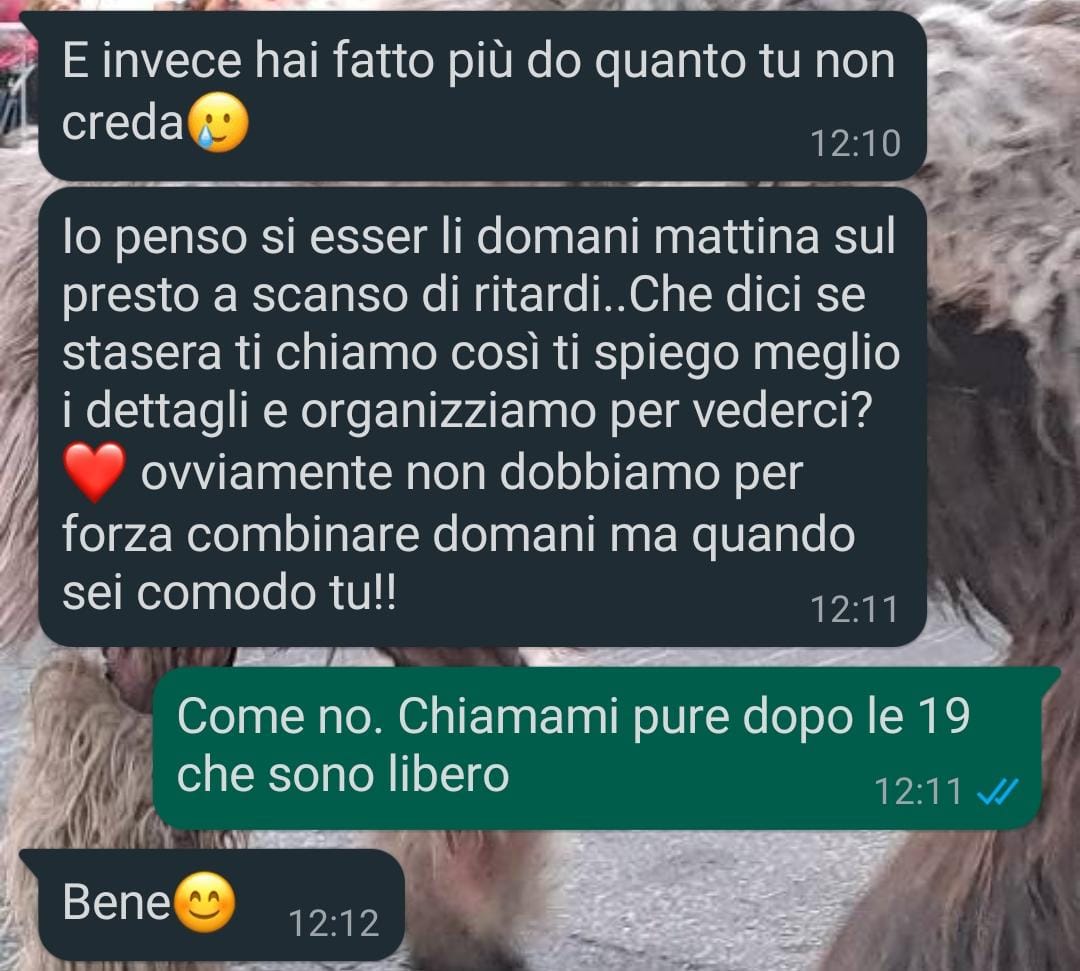Tap the 12:10 timestamp

tap(855, 144)
